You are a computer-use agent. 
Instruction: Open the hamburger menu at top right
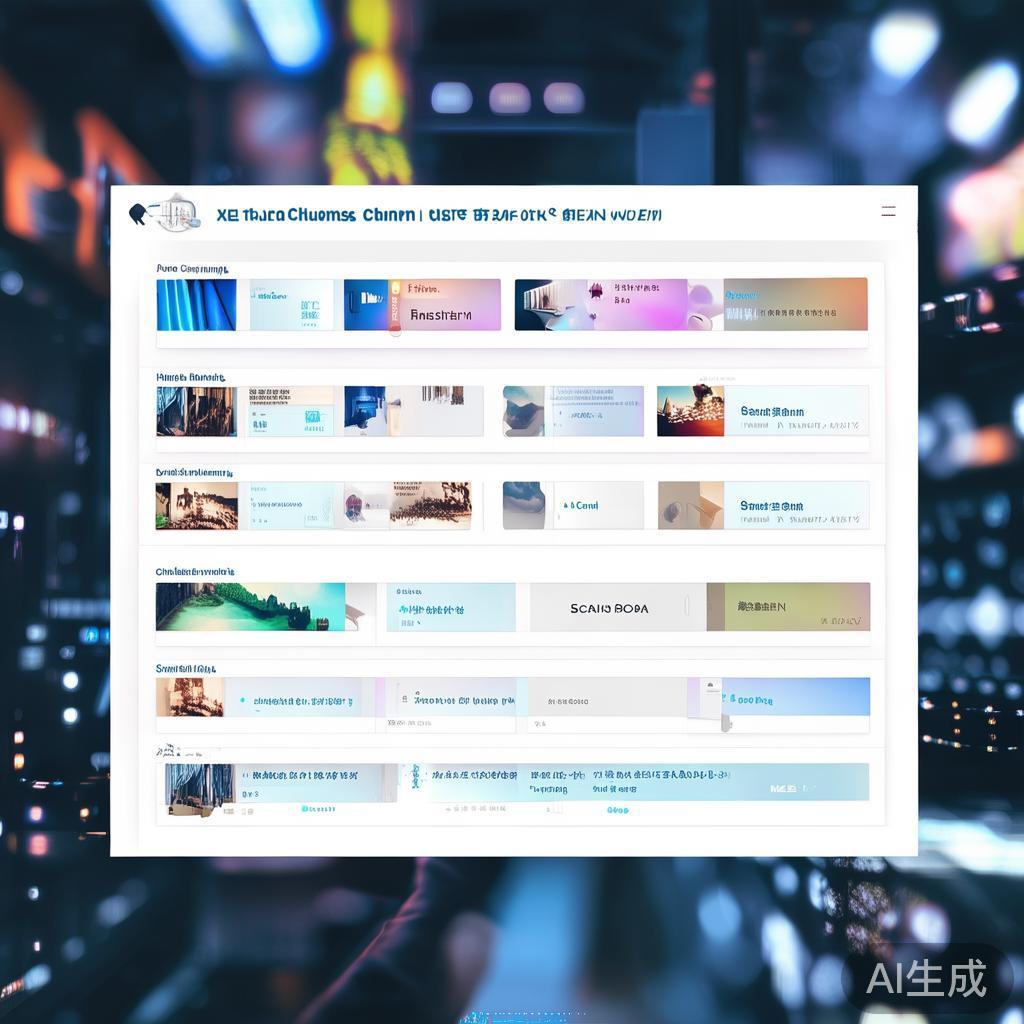point(888,210)
